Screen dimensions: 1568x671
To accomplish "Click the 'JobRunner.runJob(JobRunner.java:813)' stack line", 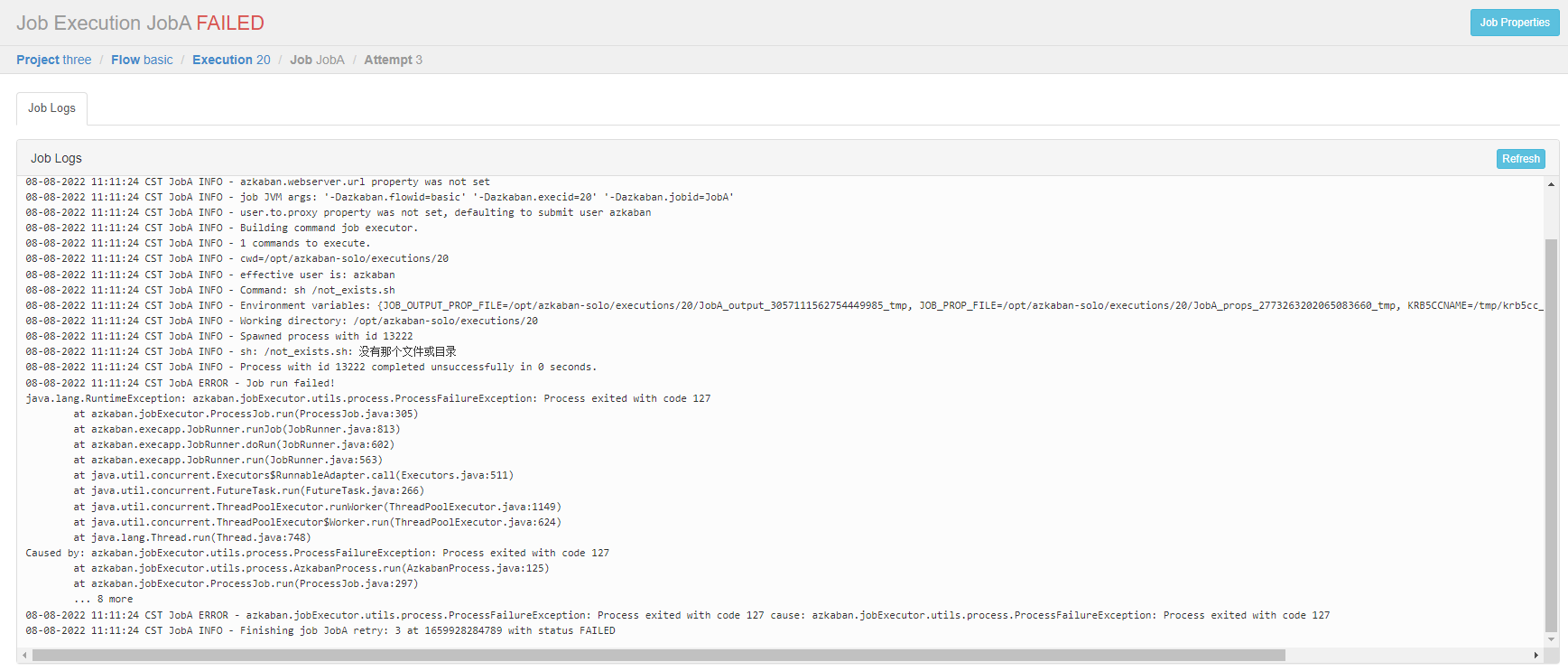I will click(237, 429).
